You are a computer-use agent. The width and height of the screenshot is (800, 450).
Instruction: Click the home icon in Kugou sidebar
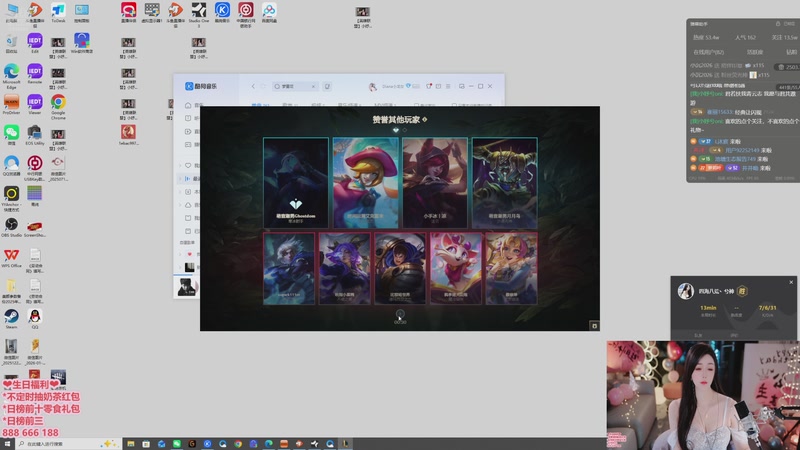[x=188, y=105]
